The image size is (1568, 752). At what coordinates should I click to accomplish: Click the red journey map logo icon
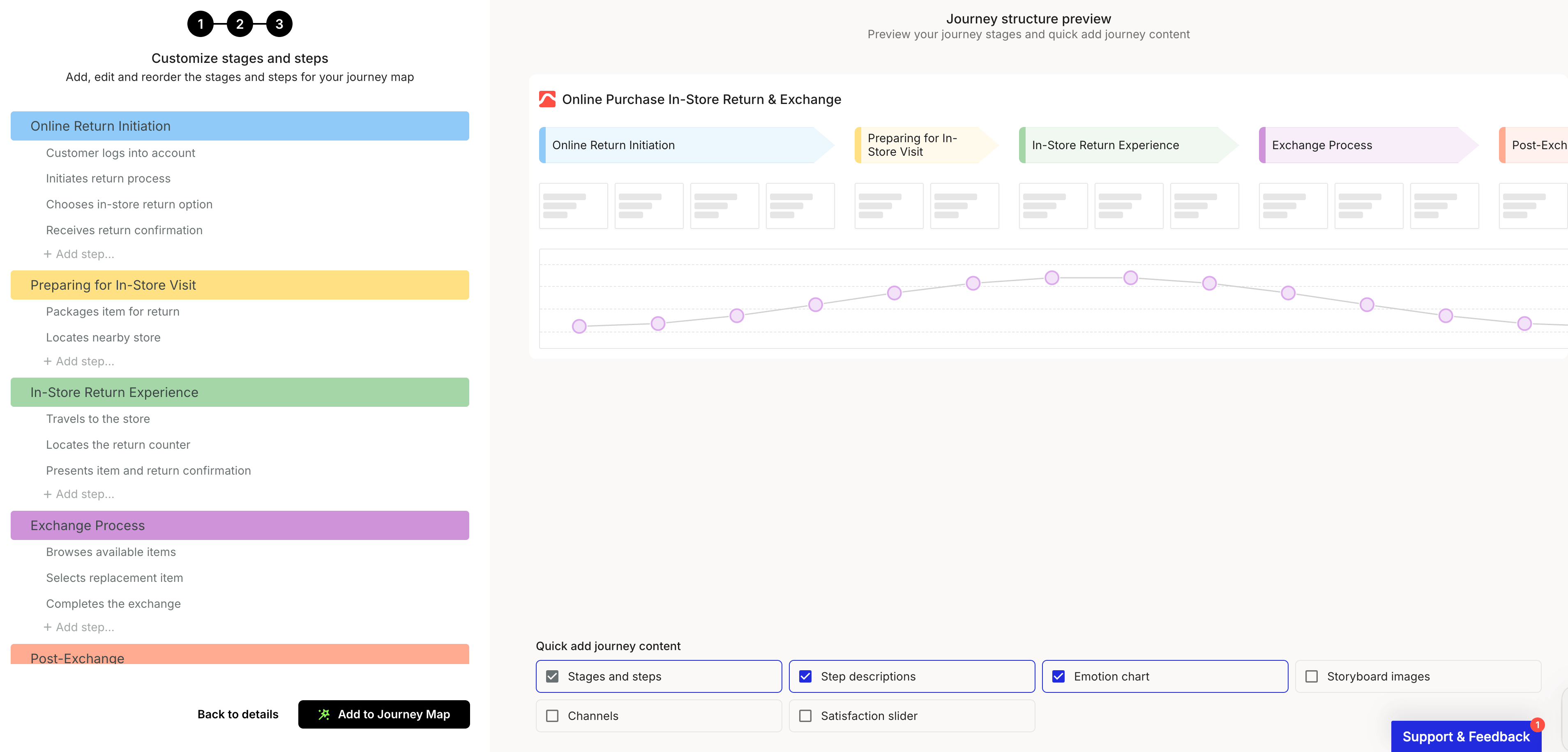click(546, 99)
